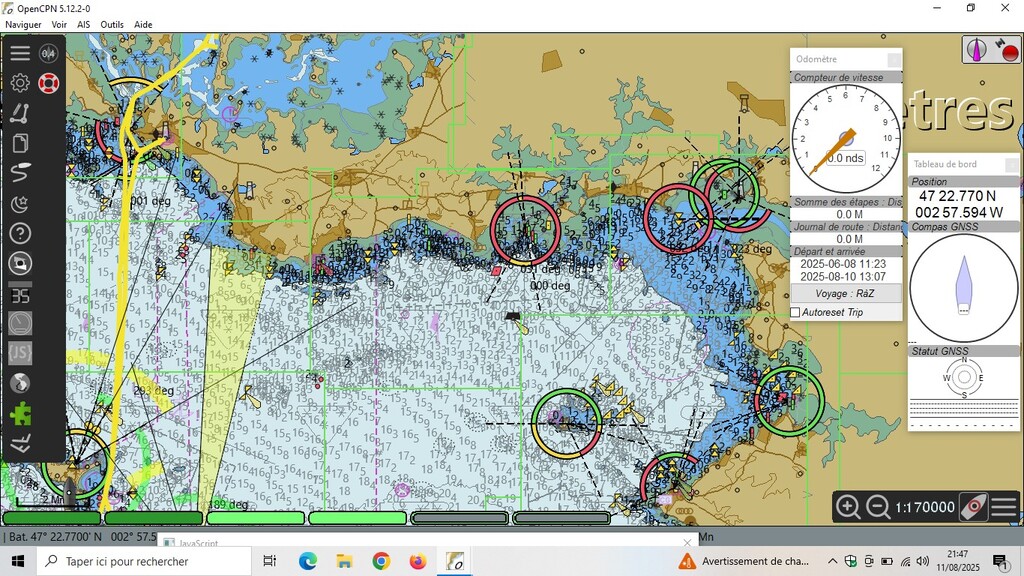Open the Options gear icon
Image resolution: width=1024 pixels, height=576 pixels.
(20, 83)
